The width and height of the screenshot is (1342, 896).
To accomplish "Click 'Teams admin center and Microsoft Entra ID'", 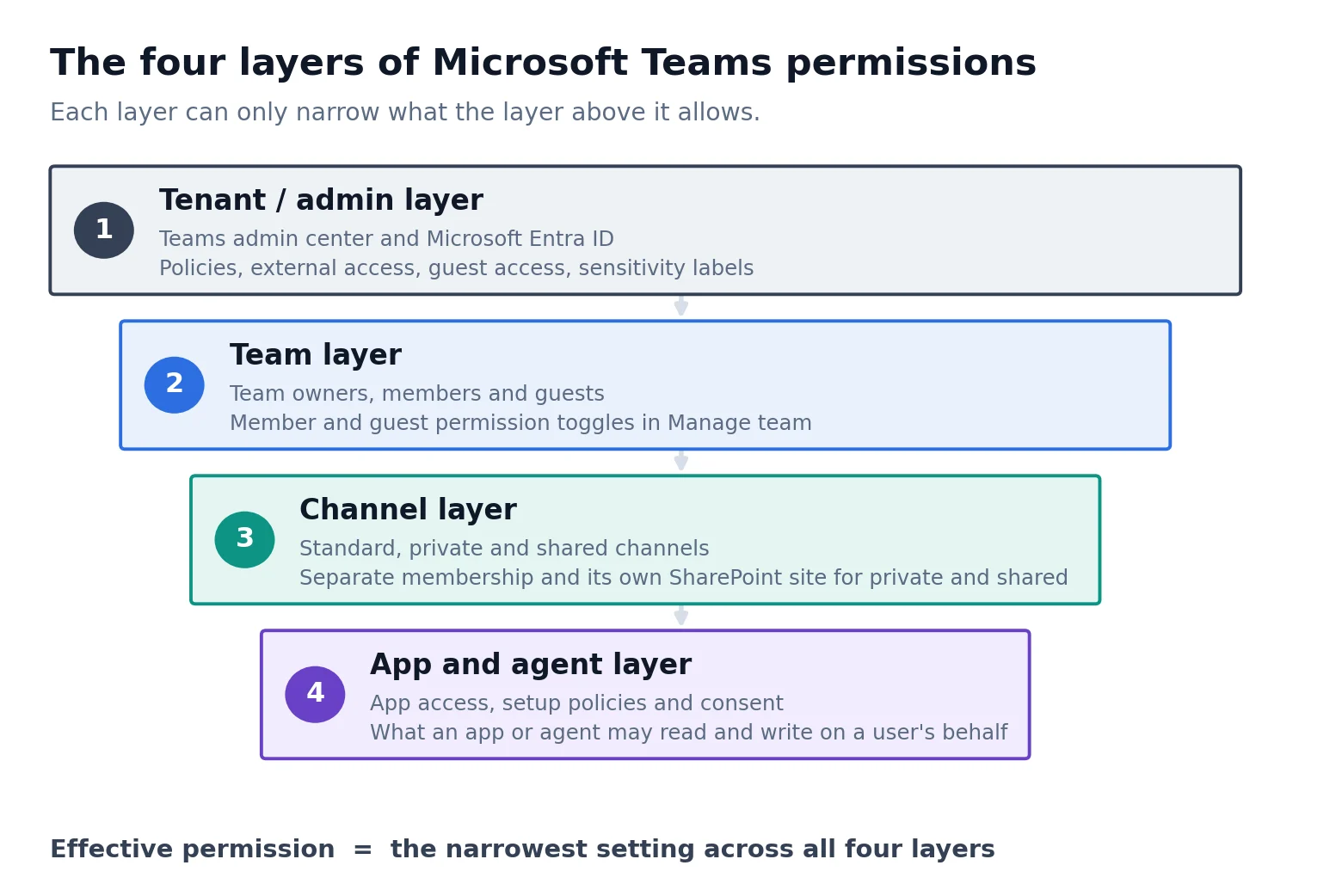I will point(386,239).
